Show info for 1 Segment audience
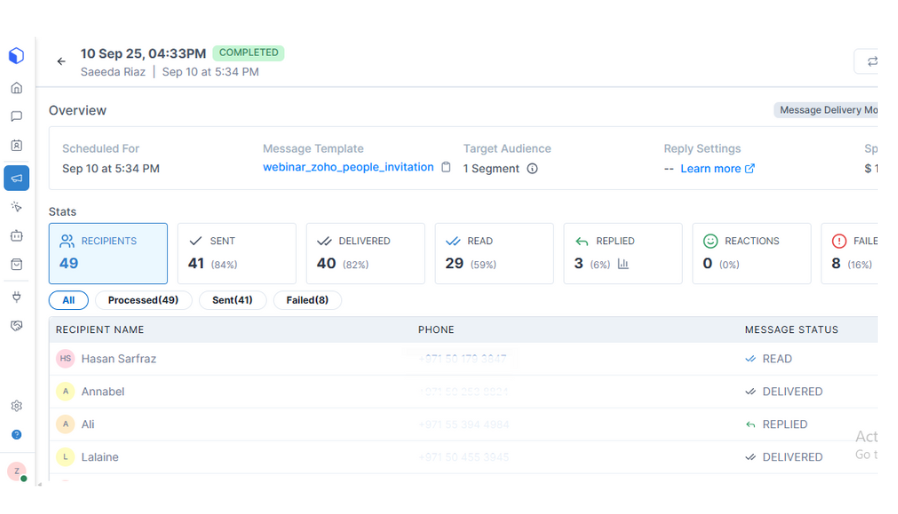This screenshot has width=898, height=514. point(532,169)
